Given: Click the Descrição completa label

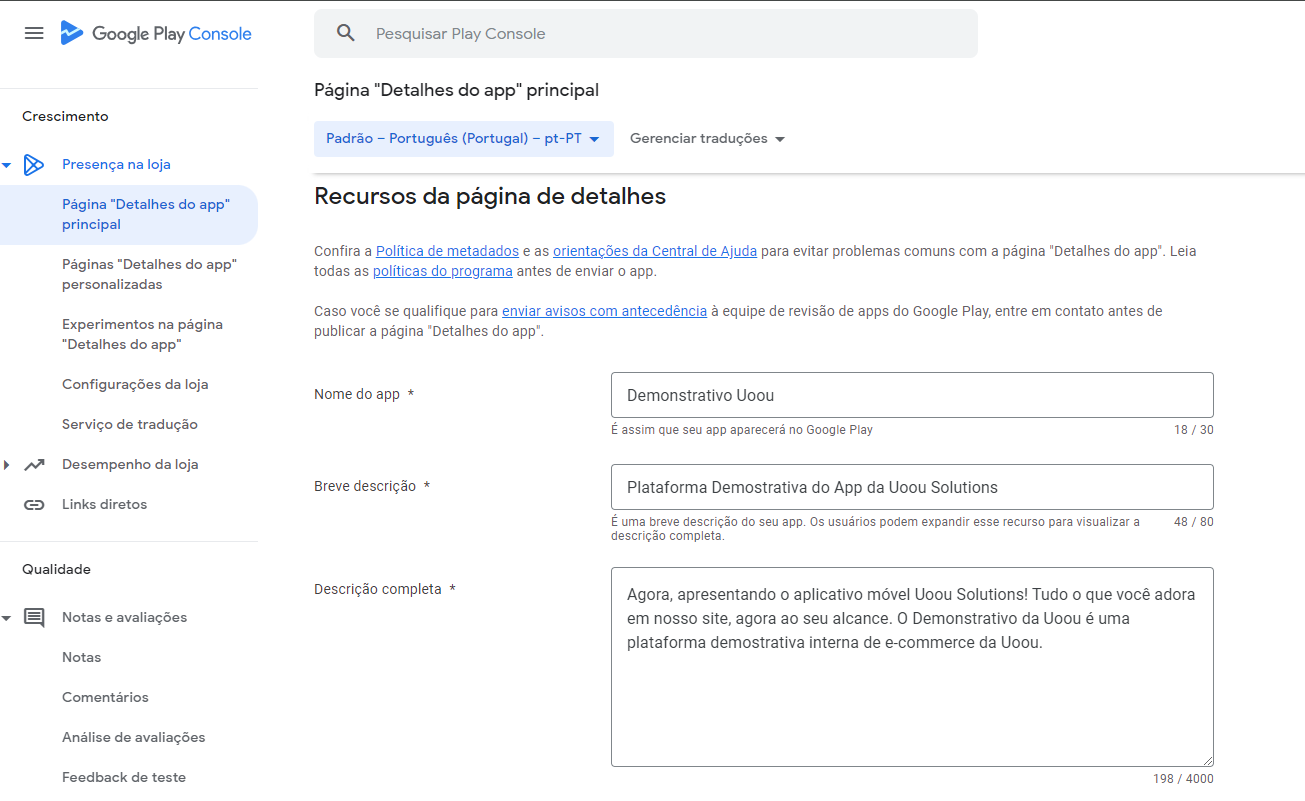Looking at the screenshot, I should coord(378,590).
